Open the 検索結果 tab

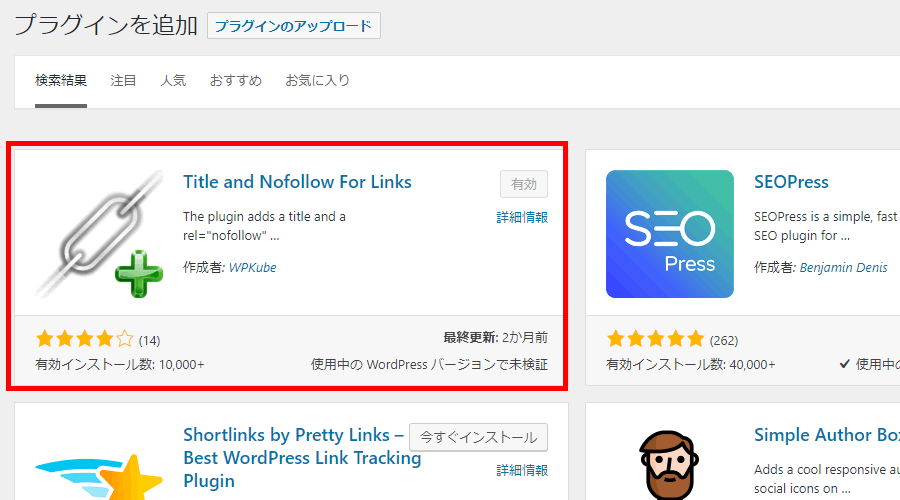61,80
